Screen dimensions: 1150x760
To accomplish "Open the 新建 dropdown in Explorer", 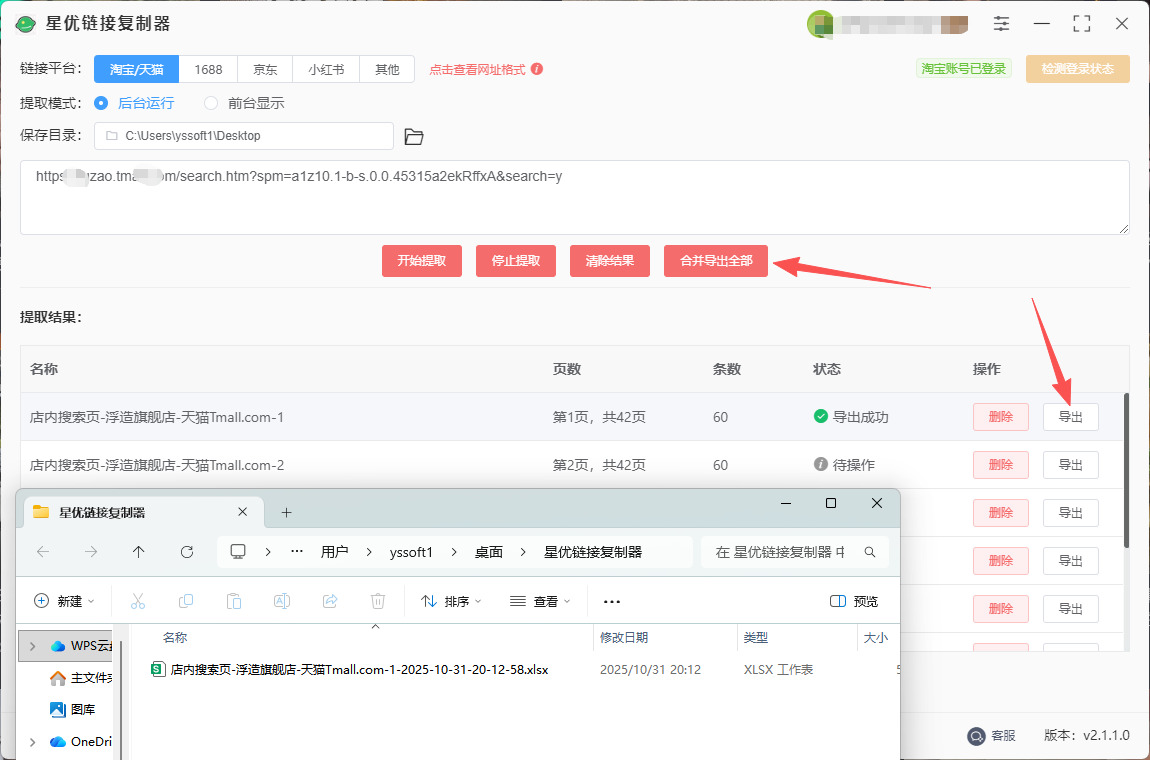I will [x=65, y=602].
